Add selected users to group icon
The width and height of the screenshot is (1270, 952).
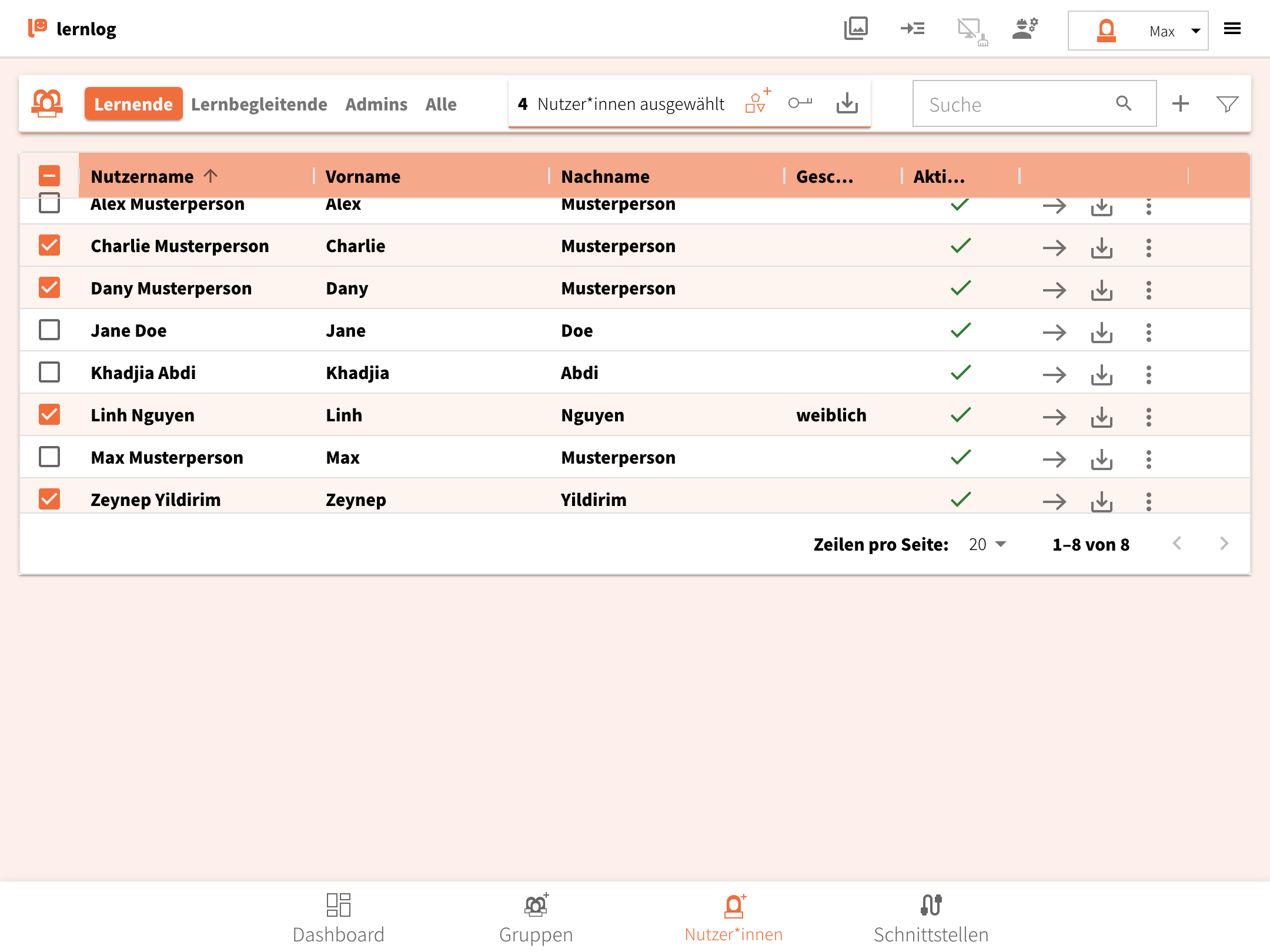(x=757, y=102)
